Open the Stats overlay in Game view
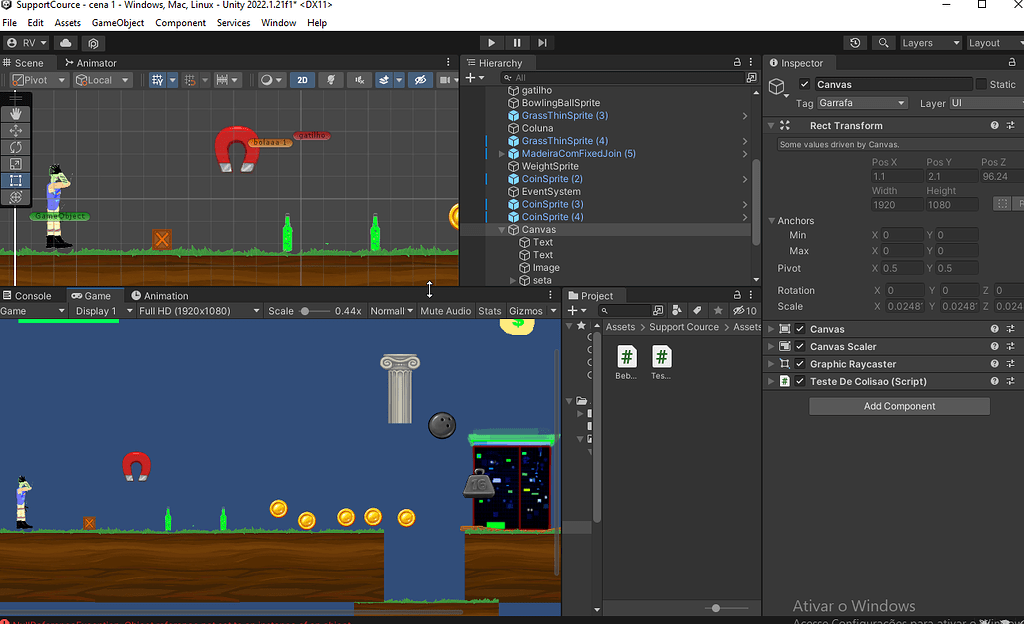The image size is (1024, 624). [489, 310]
